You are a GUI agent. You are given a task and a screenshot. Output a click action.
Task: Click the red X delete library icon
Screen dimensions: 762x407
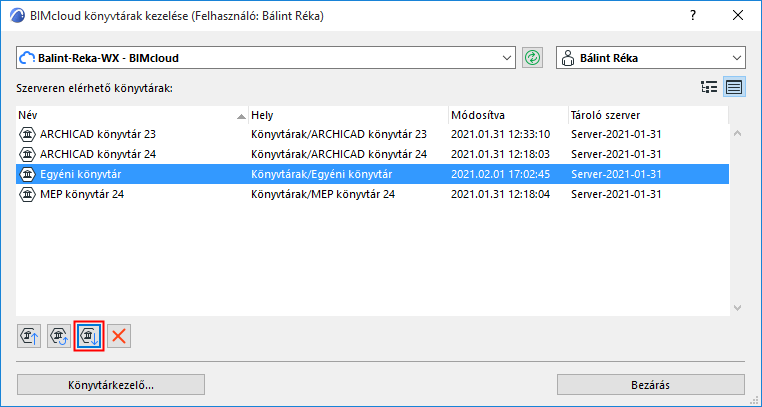coord(119,336)
